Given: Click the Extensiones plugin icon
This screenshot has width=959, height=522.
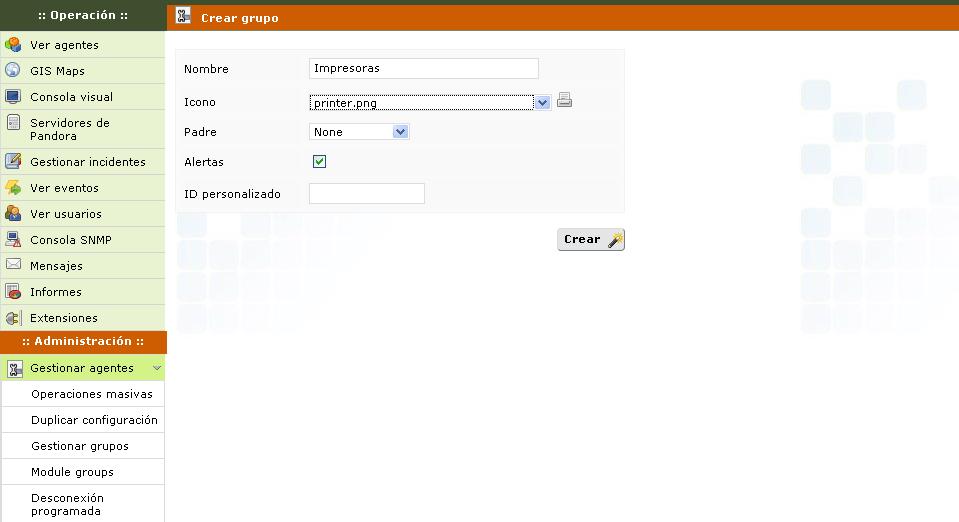Looking at the screenshot, I should 13,318.
